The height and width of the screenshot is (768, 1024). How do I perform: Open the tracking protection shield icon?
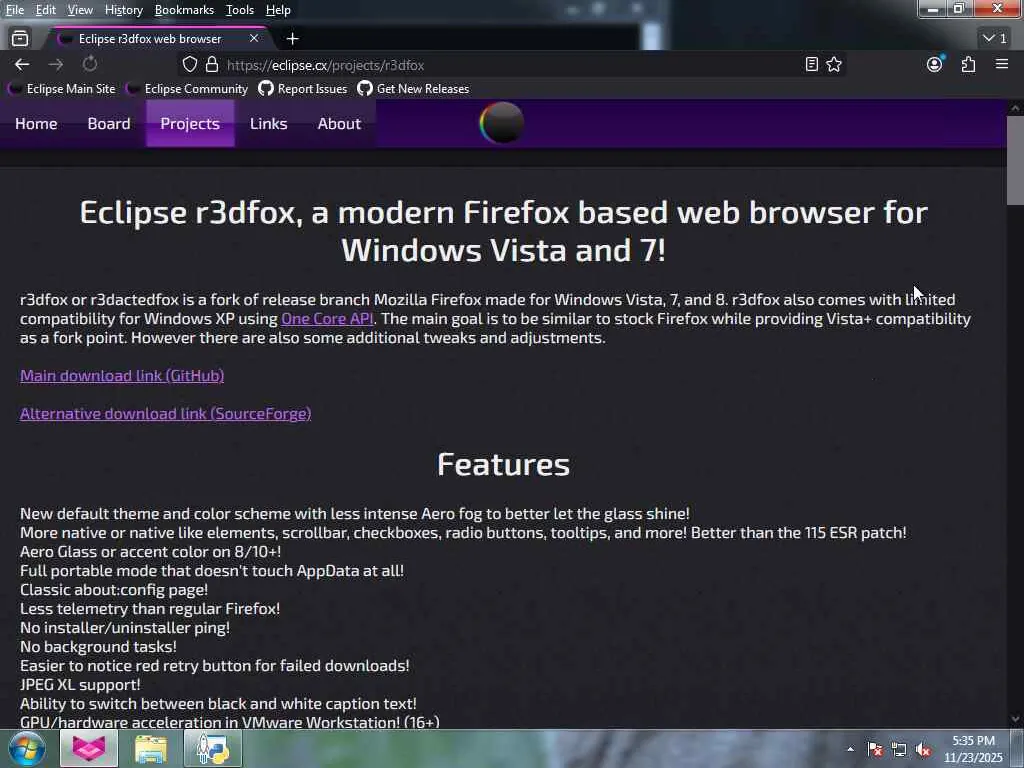coord(189,65)
